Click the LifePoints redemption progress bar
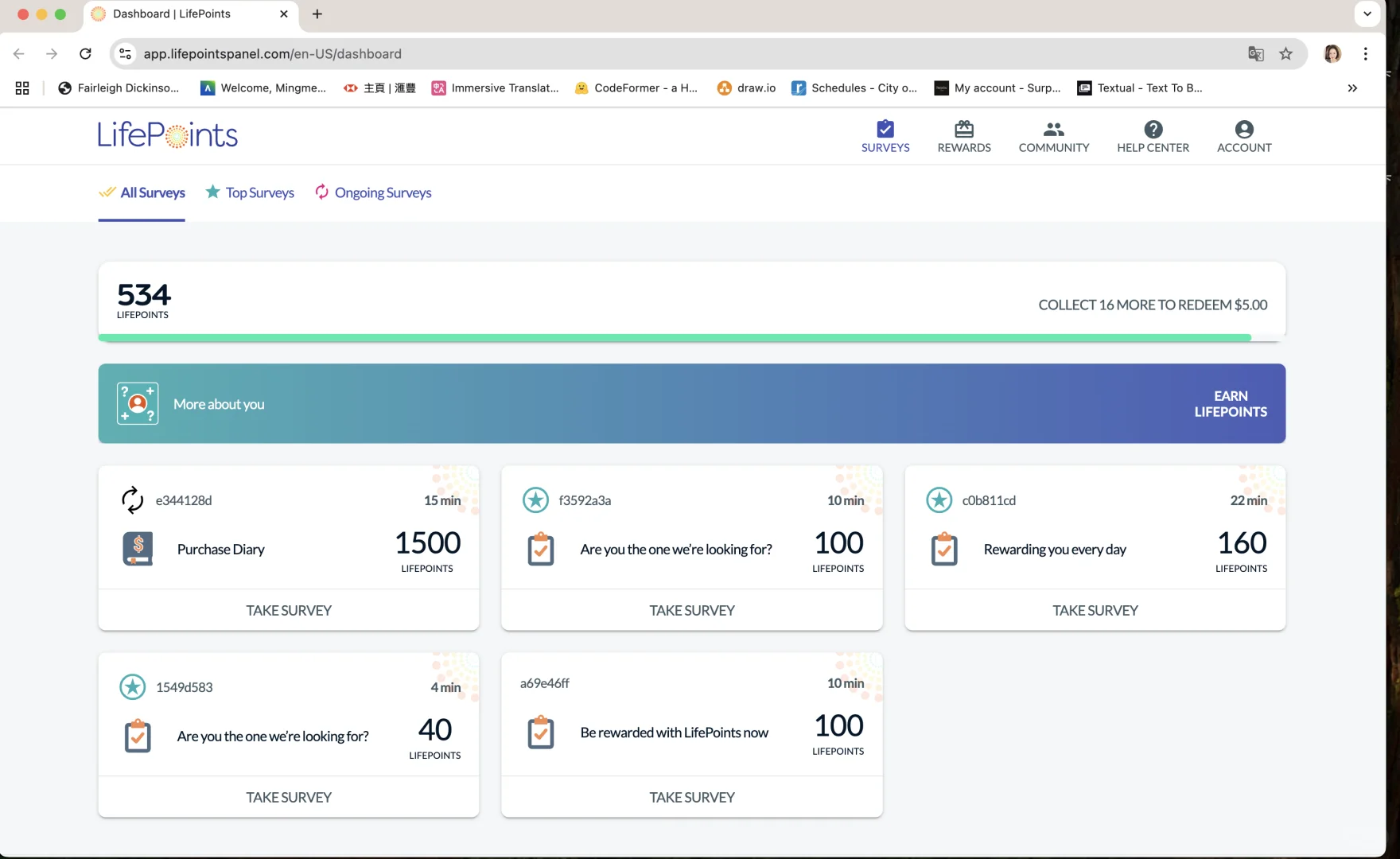Image resolution: width=1400 pixels, height=859 pixels. (x=691, y=338)
